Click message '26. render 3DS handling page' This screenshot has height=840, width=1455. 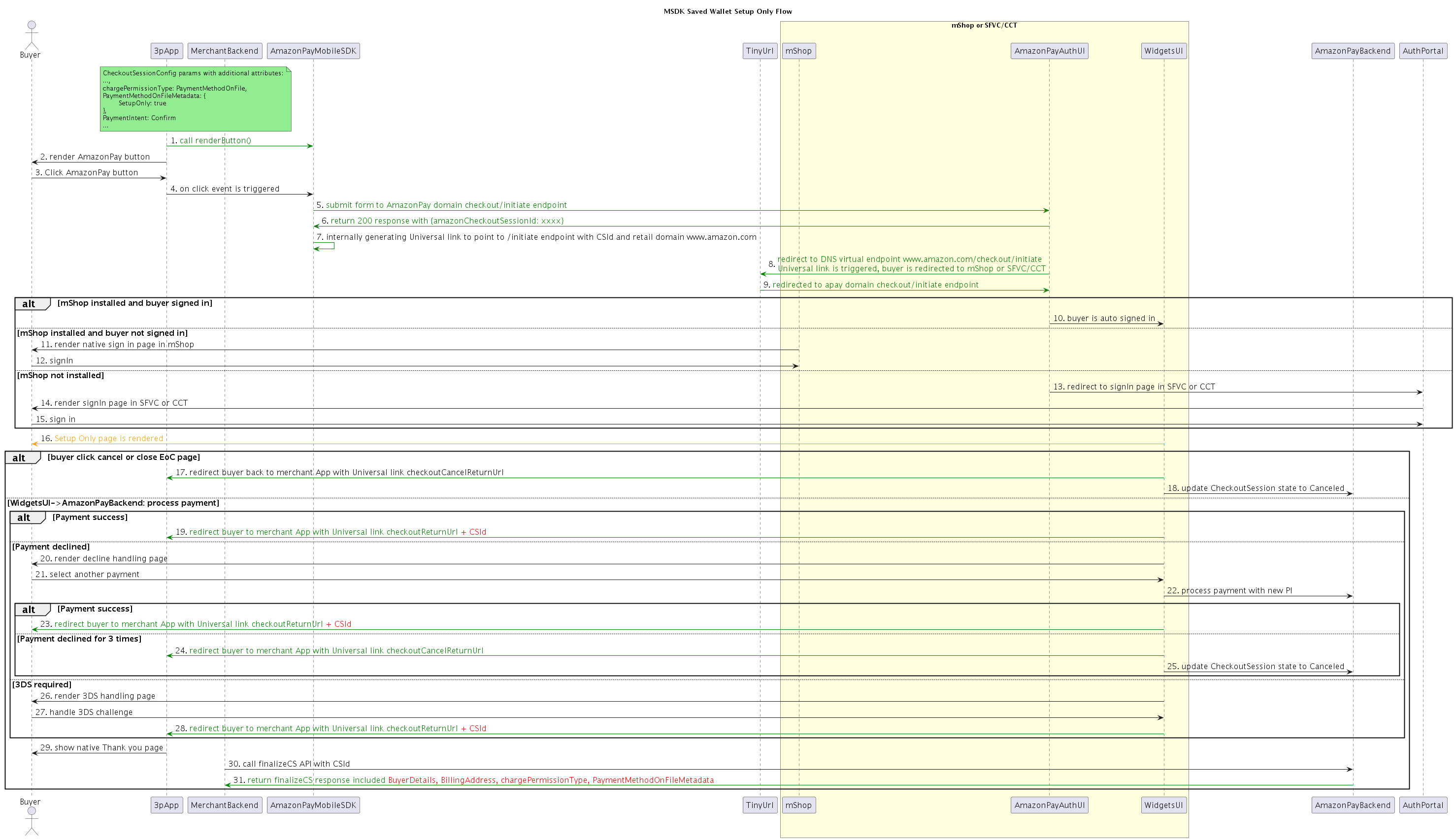tap(98, 696)
